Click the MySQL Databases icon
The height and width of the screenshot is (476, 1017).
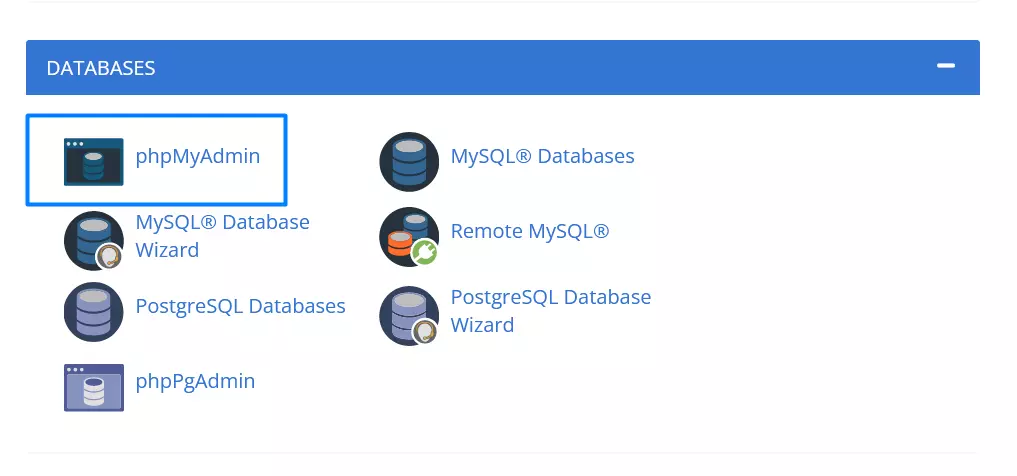pyautogui.click(x=409, y=161)
